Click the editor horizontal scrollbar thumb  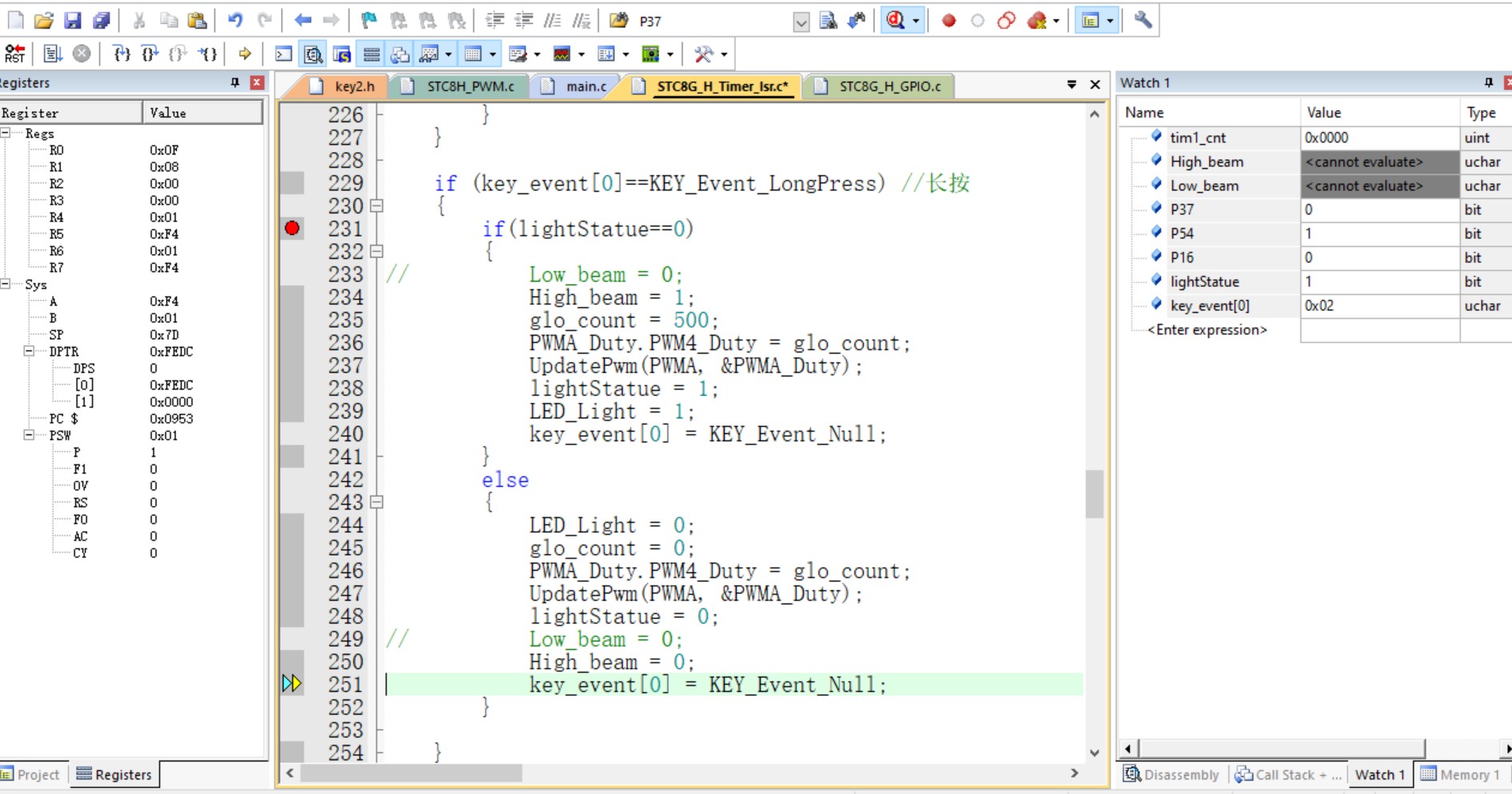pyautogui.click(x=412, y=773)
